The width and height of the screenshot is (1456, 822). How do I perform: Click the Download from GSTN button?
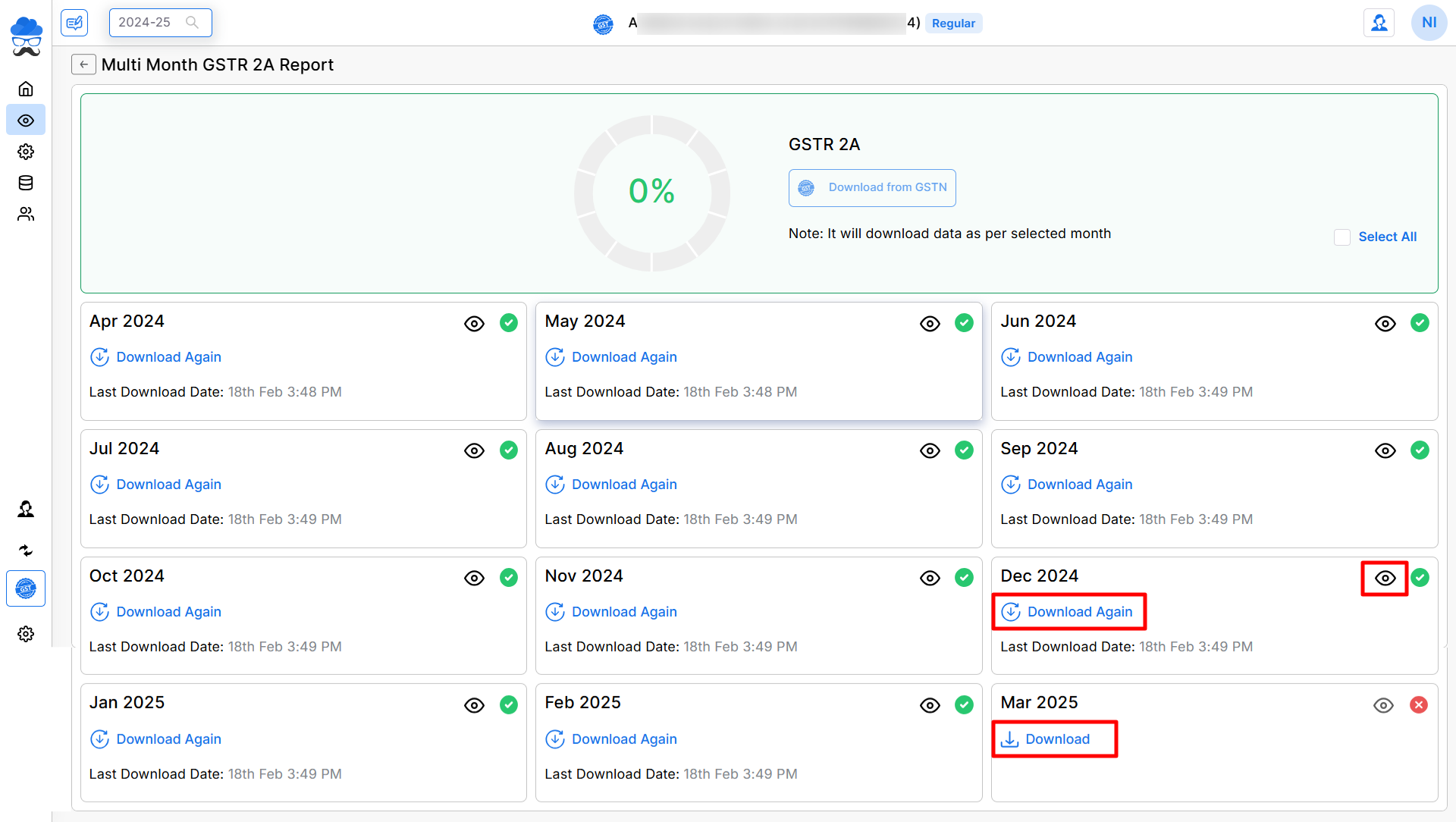[872, 188]
